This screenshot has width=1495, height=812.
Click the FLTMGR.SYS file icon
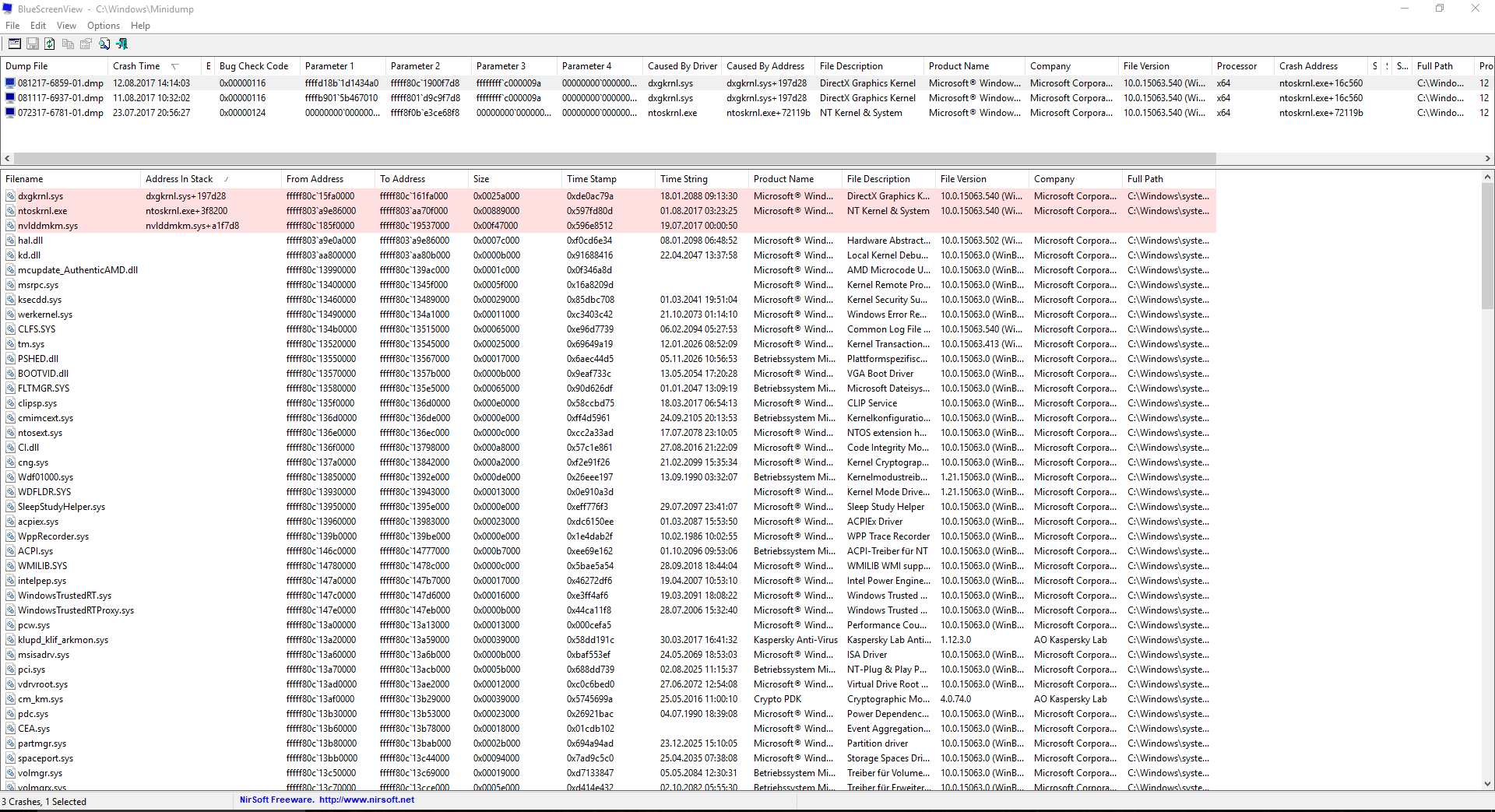click(11, 388)
